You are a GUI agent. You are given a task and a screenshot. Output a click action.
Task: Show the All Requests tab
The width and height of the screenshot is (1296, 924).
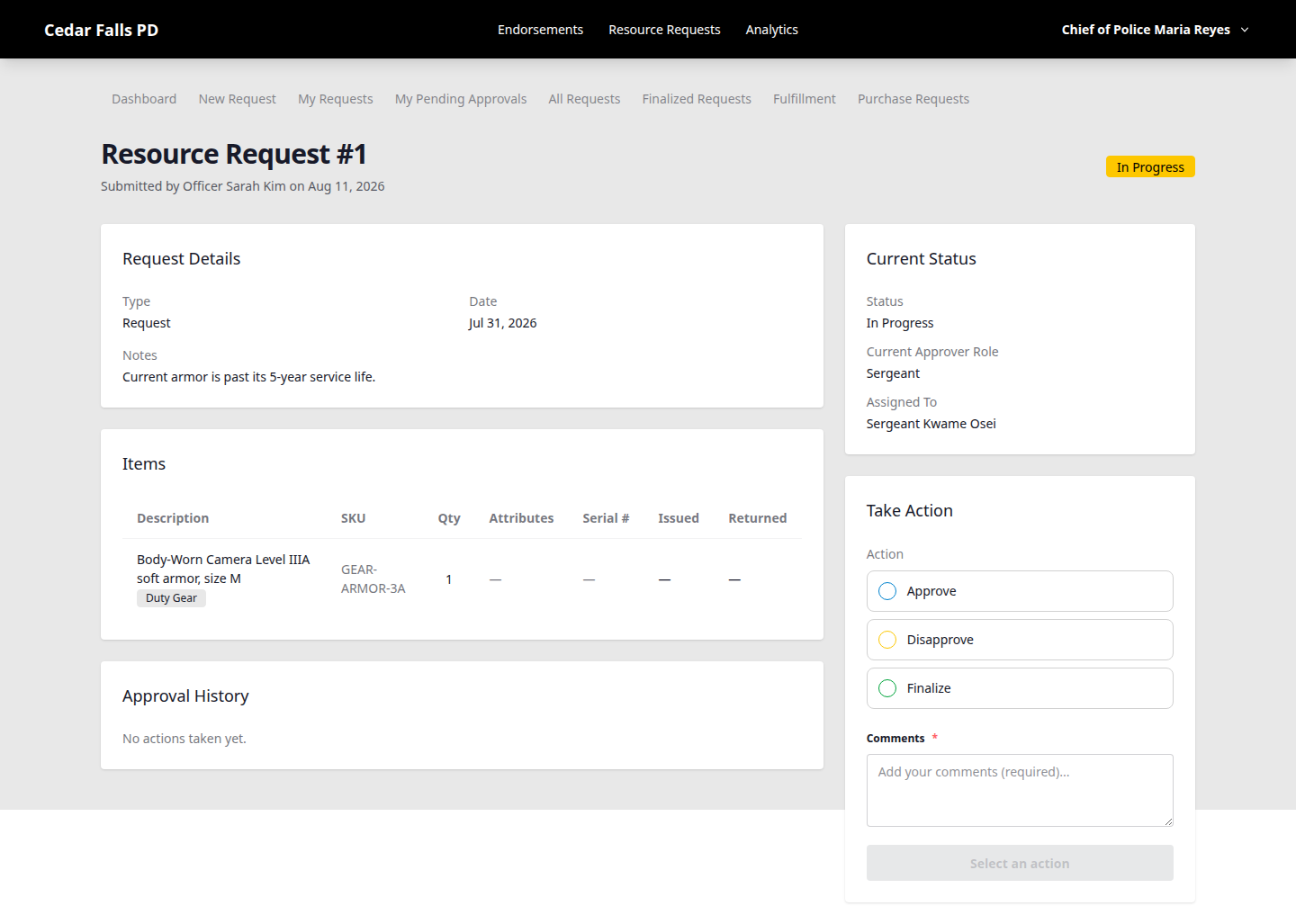coord(584,99)
